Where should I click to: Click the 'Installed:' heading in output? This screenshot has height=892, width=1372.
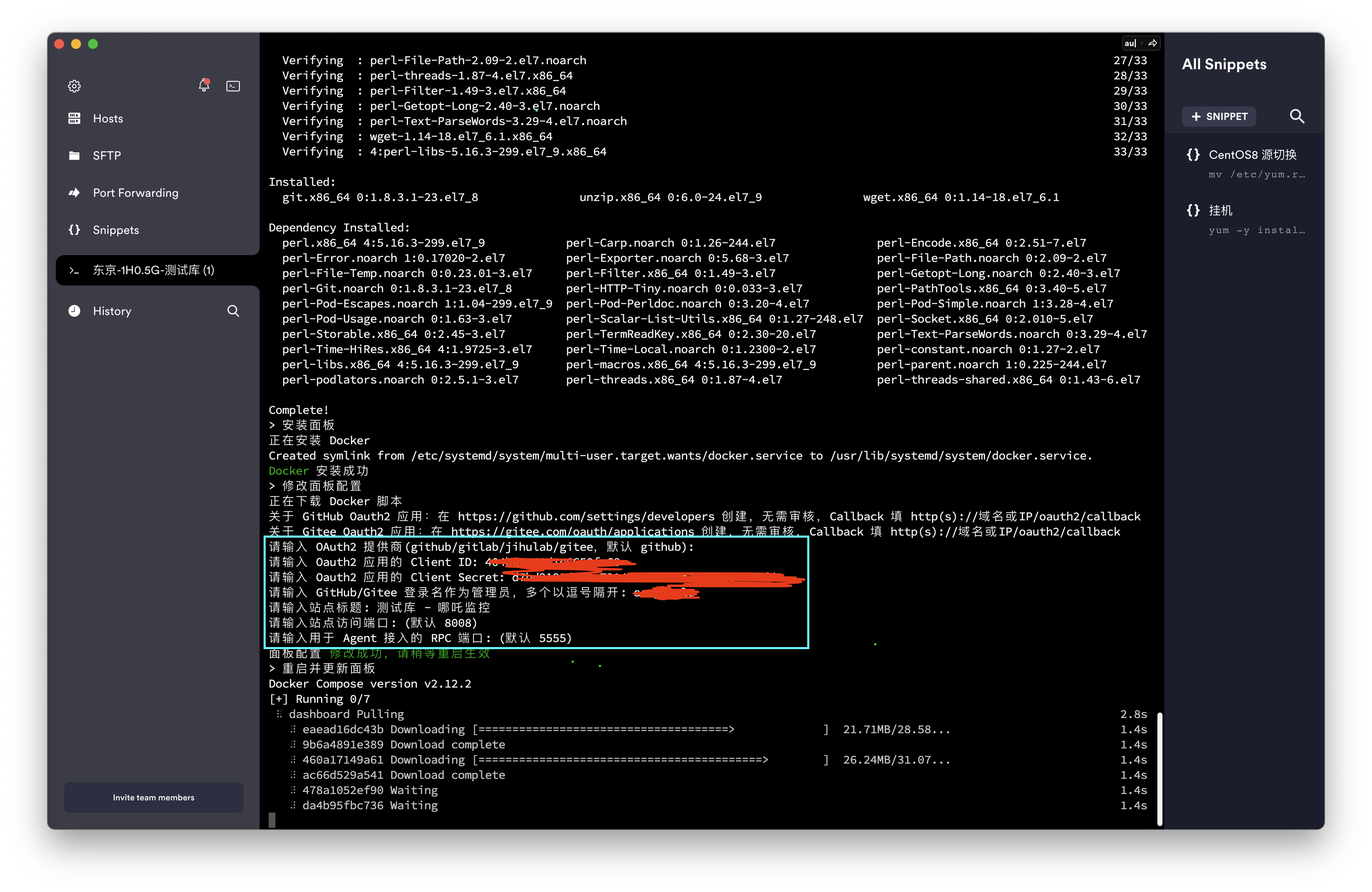[x=302, y=182]
